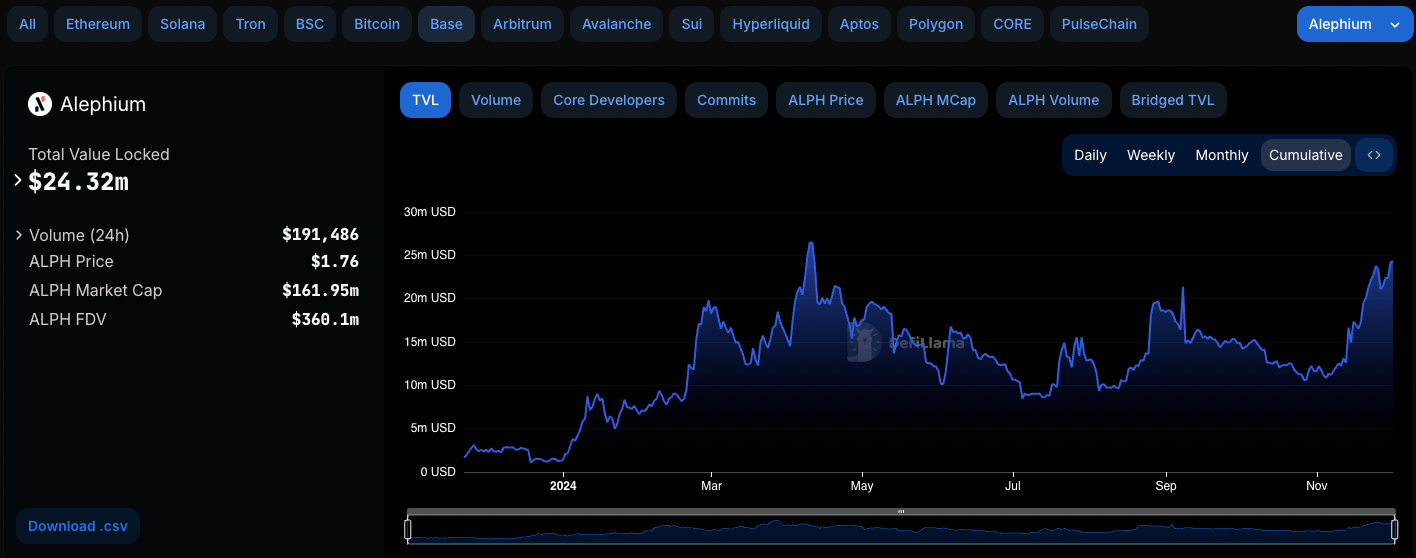1416x558 pixels.
Task: Toggle the ALPH Price chart metric
Action: [x=826, y=100]
